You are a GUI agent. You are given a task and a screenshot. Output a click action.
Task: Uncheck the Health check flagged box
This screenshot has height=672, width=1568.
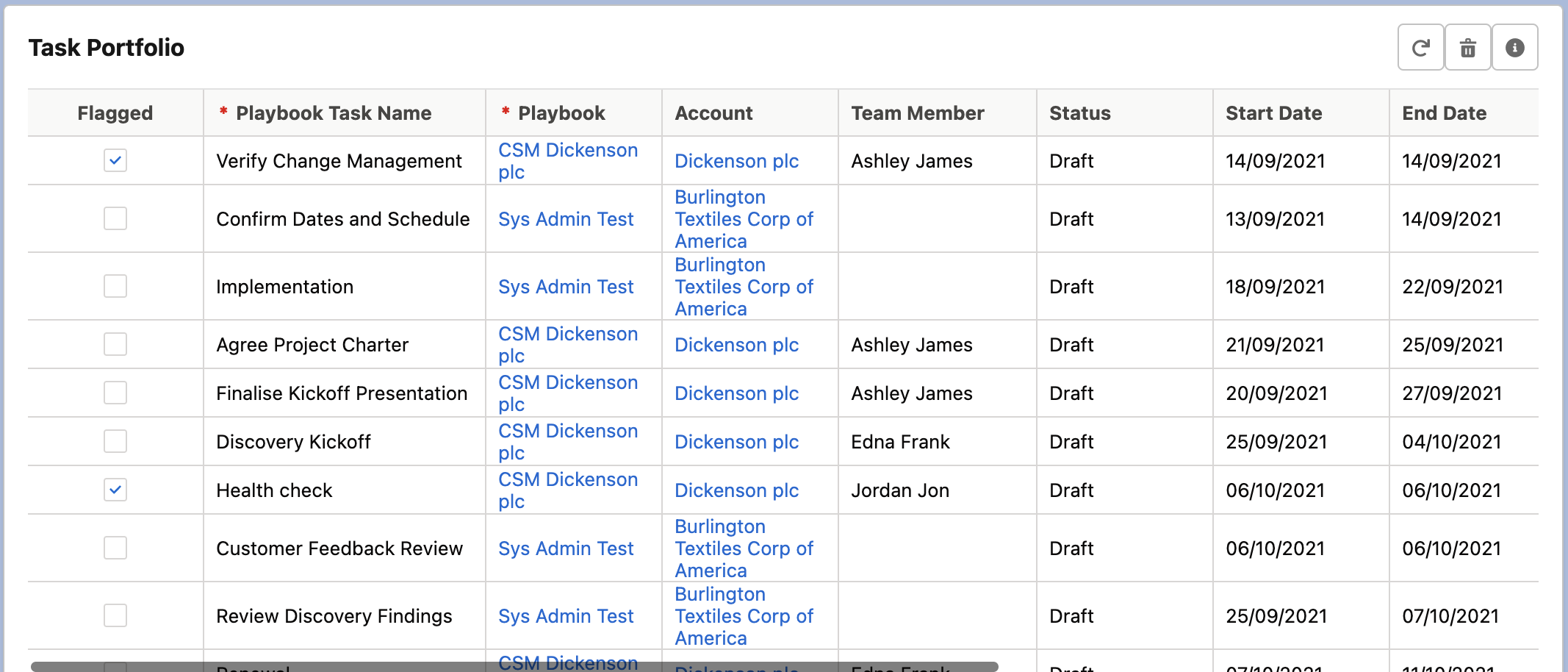115,490
